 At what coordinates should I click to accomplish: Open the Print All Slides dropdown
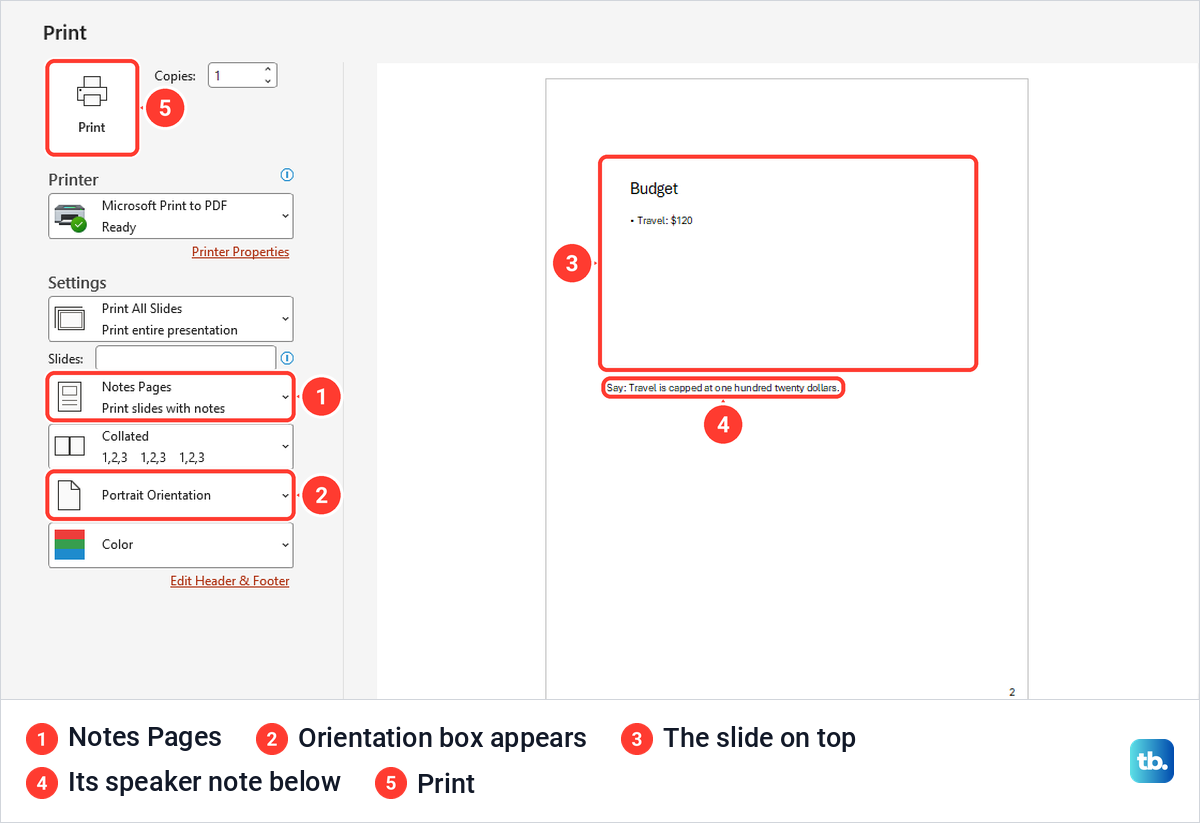[171, 319]
